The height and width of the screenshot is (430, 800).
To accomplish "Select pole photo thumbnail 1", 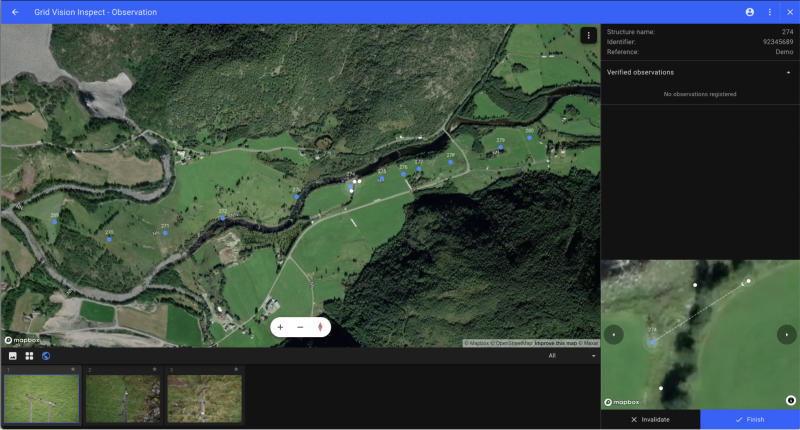I will pyautogui.click(x=41, y=398).
